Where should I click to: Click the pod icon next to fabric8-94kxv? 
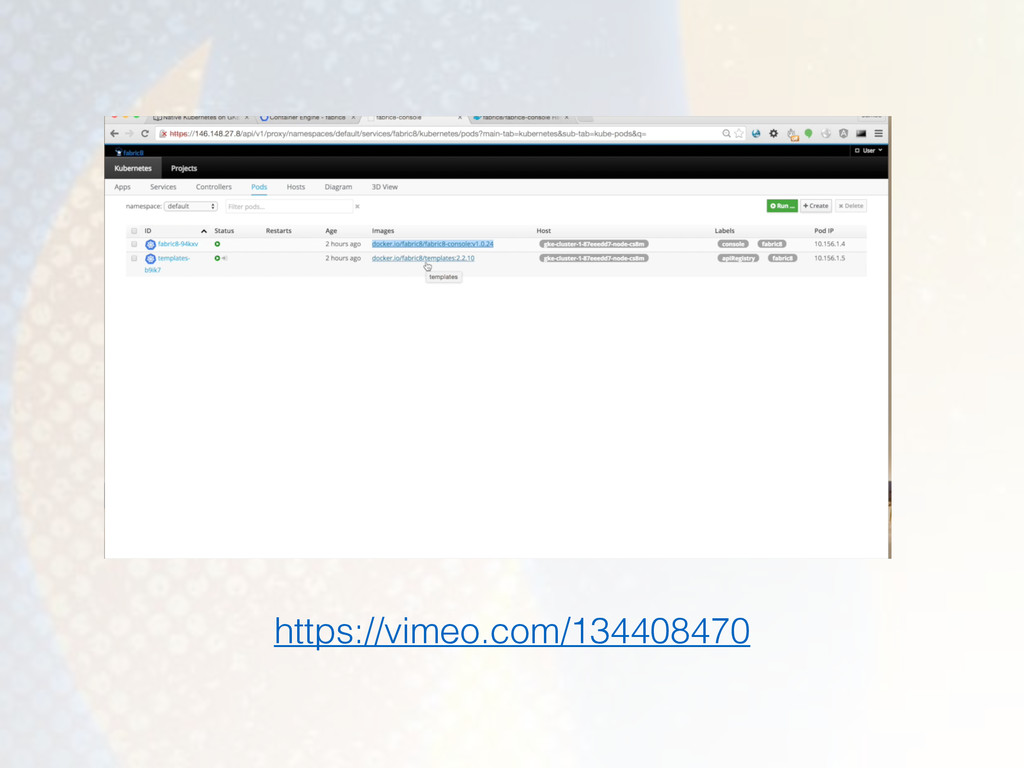click(150, 244)
